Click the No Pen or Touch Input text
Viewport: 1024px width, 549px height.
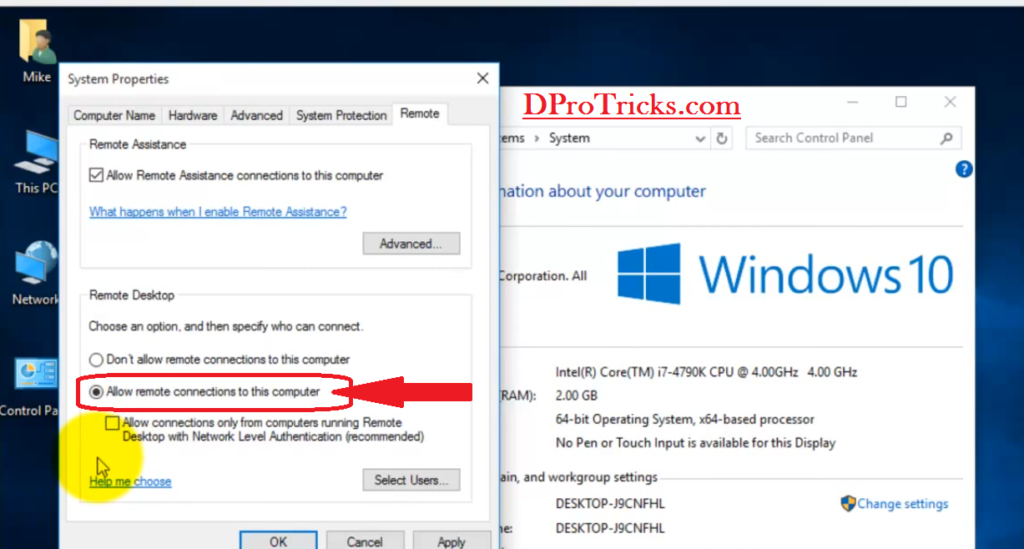pyautogui.click(x=696, y=443)
